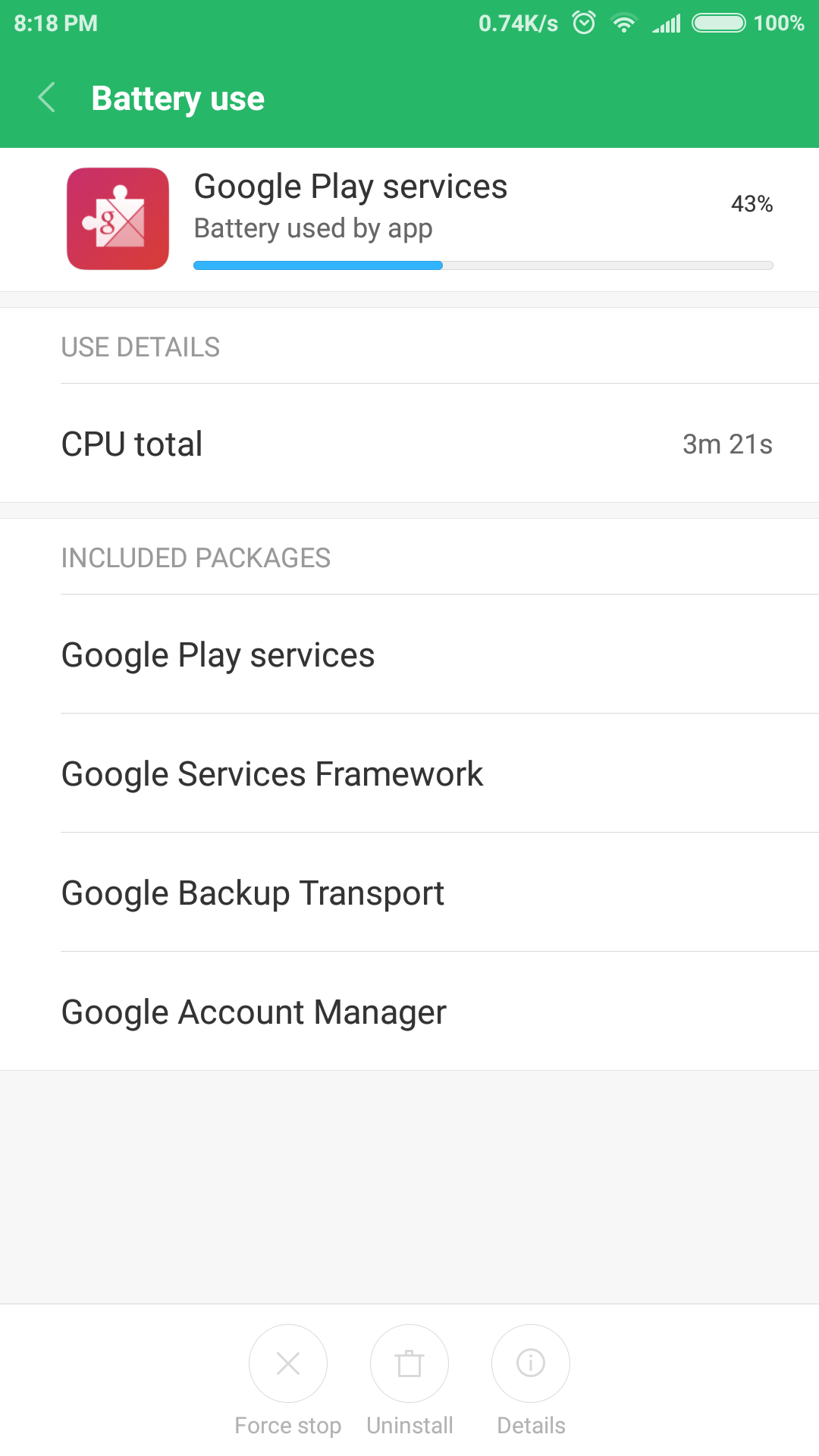Tap the Battery use title

click(177, 99)
